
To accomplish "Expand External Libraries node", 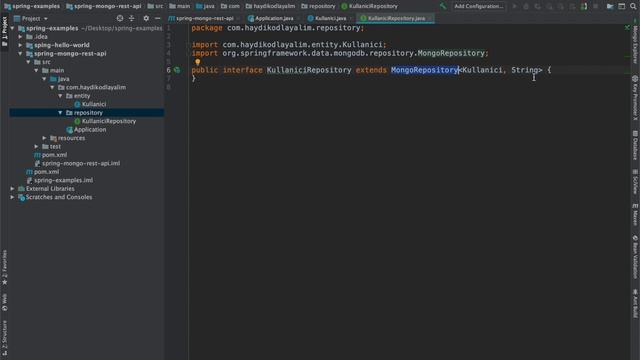I will pyautogui.click(x=13, y=189).
